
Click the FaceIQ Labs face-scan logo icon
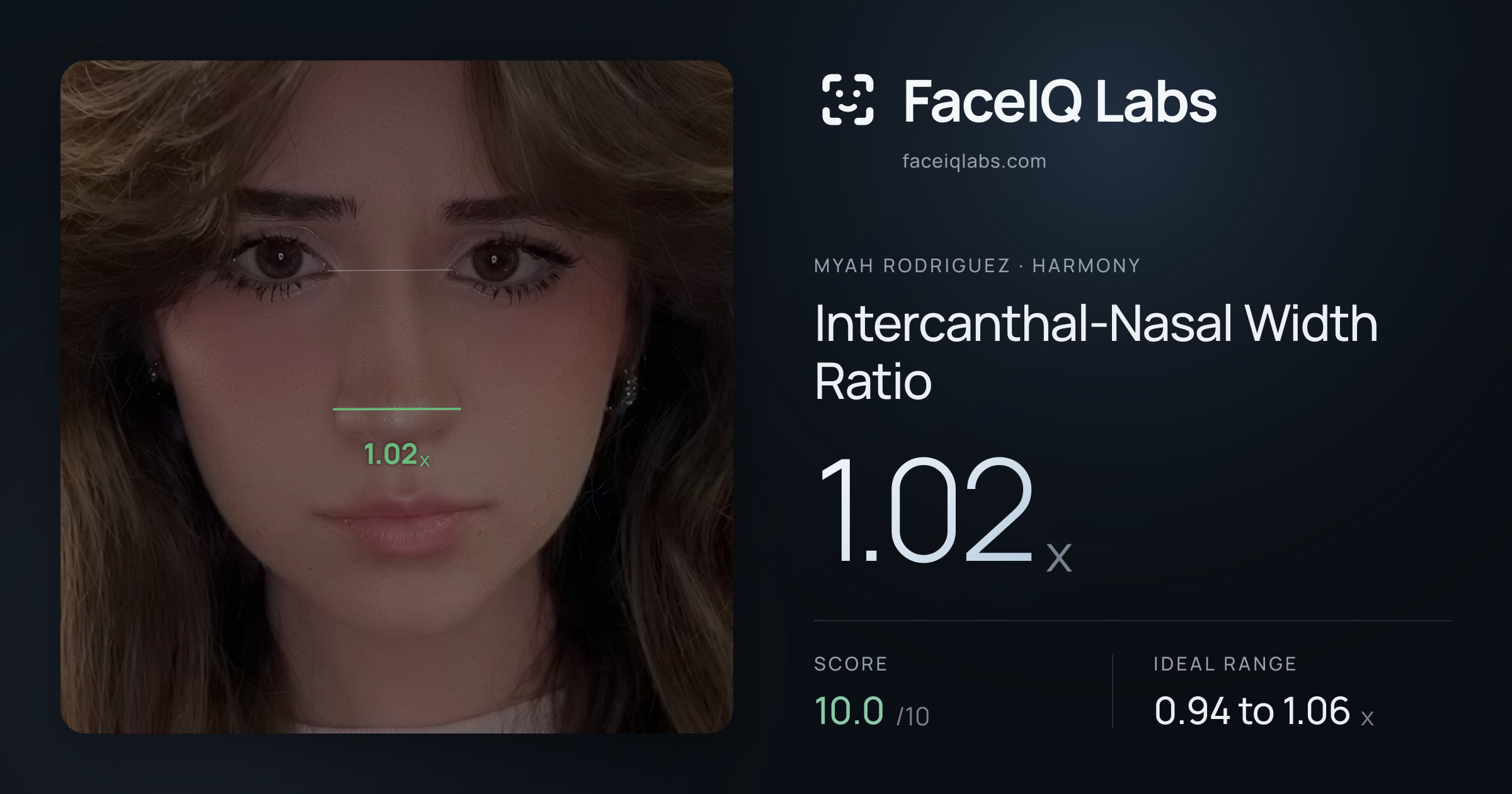pos(847,100)
